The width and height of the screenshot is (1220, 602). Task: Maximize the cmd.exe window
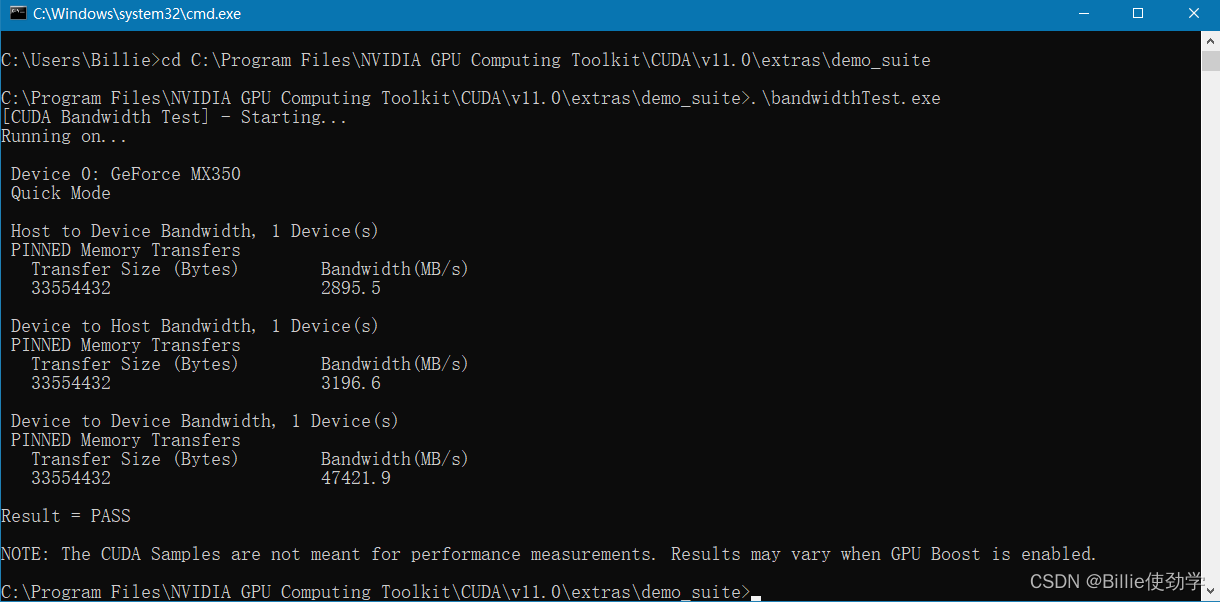coord(1138,14)
